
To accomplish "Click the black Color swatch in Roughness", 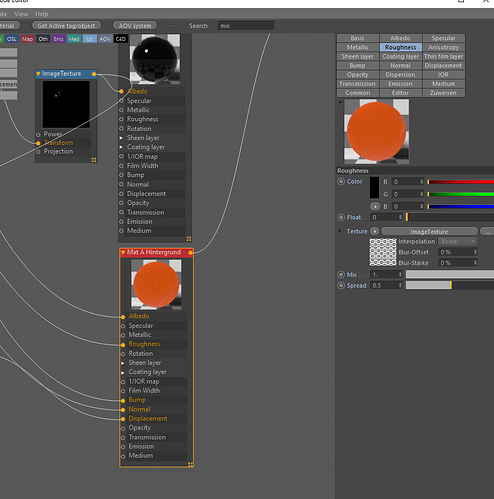I will tap(374, 188).
